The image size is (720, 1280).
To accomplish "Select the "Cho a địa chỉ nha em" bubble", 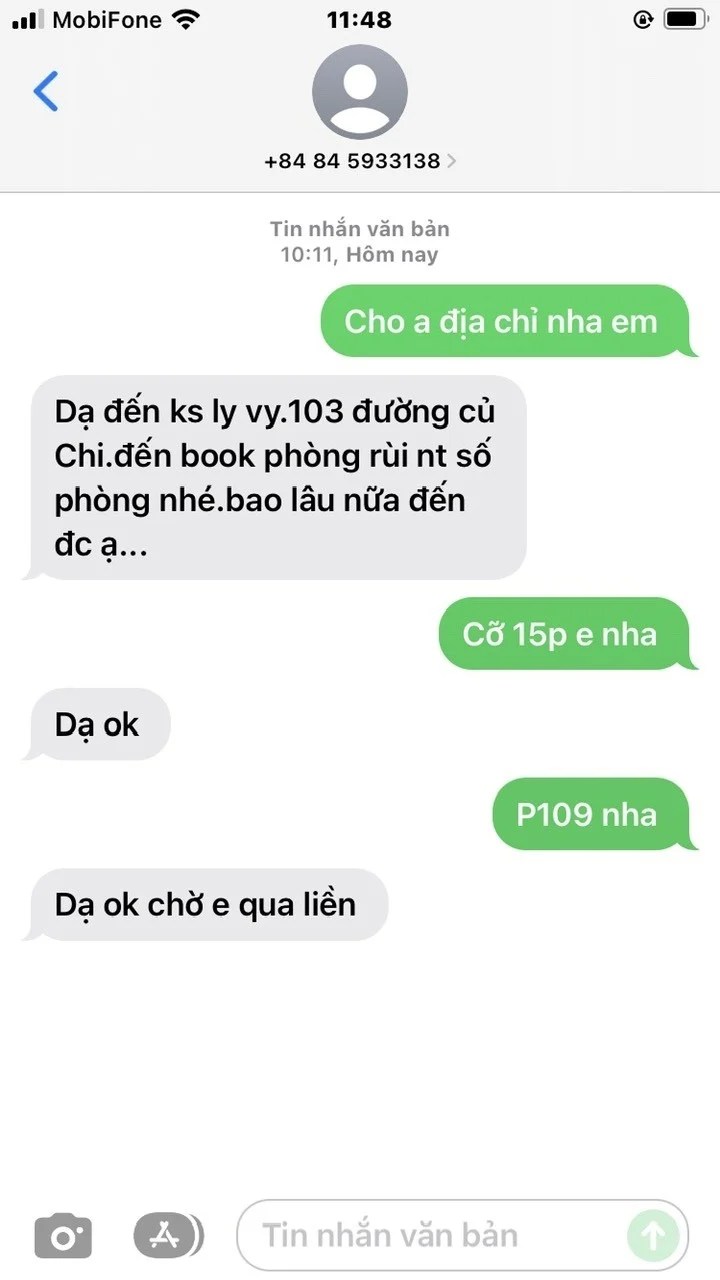I will pos(506,321).
